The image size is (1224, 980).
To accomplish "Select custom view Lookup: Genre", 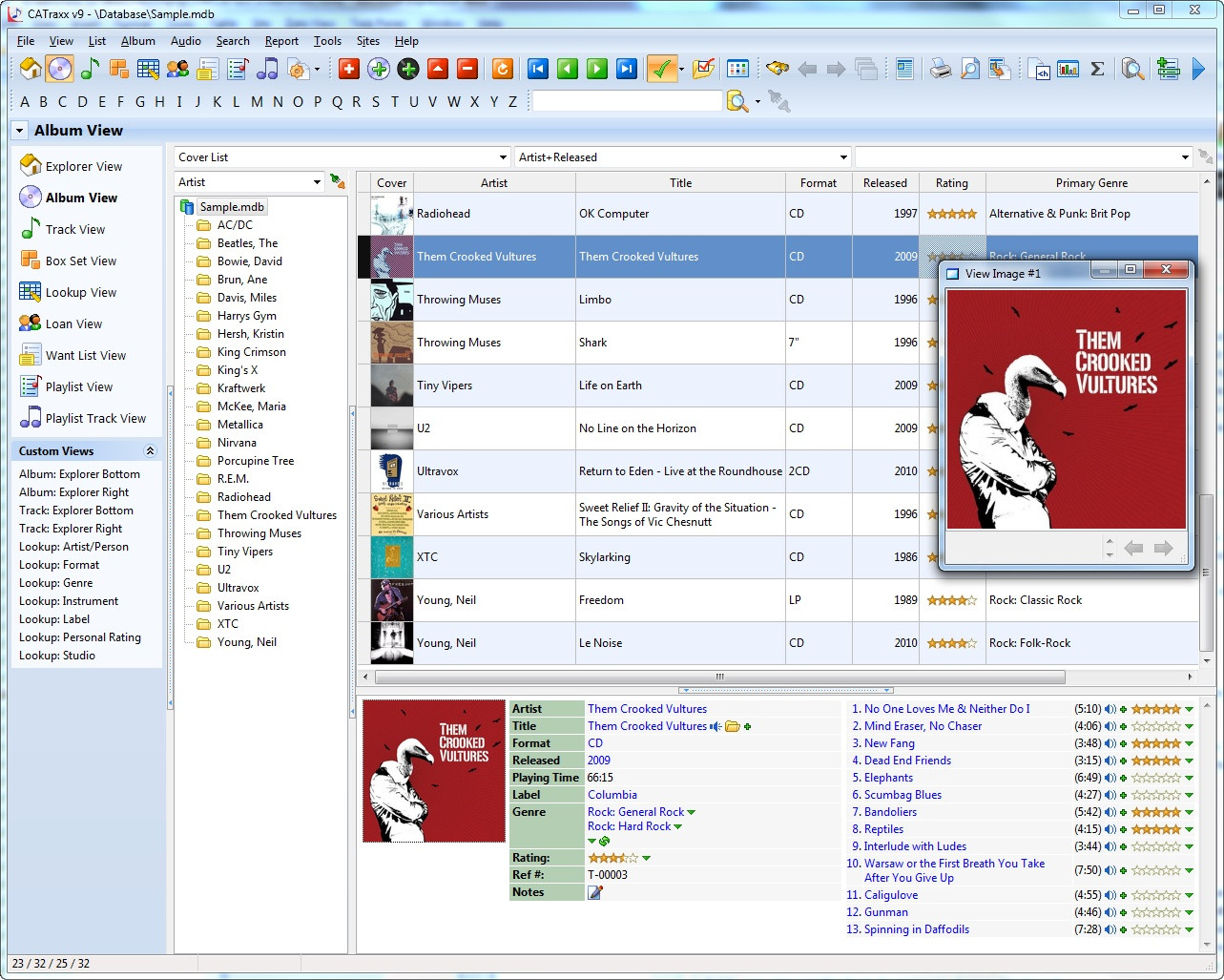I will [56, 583].
